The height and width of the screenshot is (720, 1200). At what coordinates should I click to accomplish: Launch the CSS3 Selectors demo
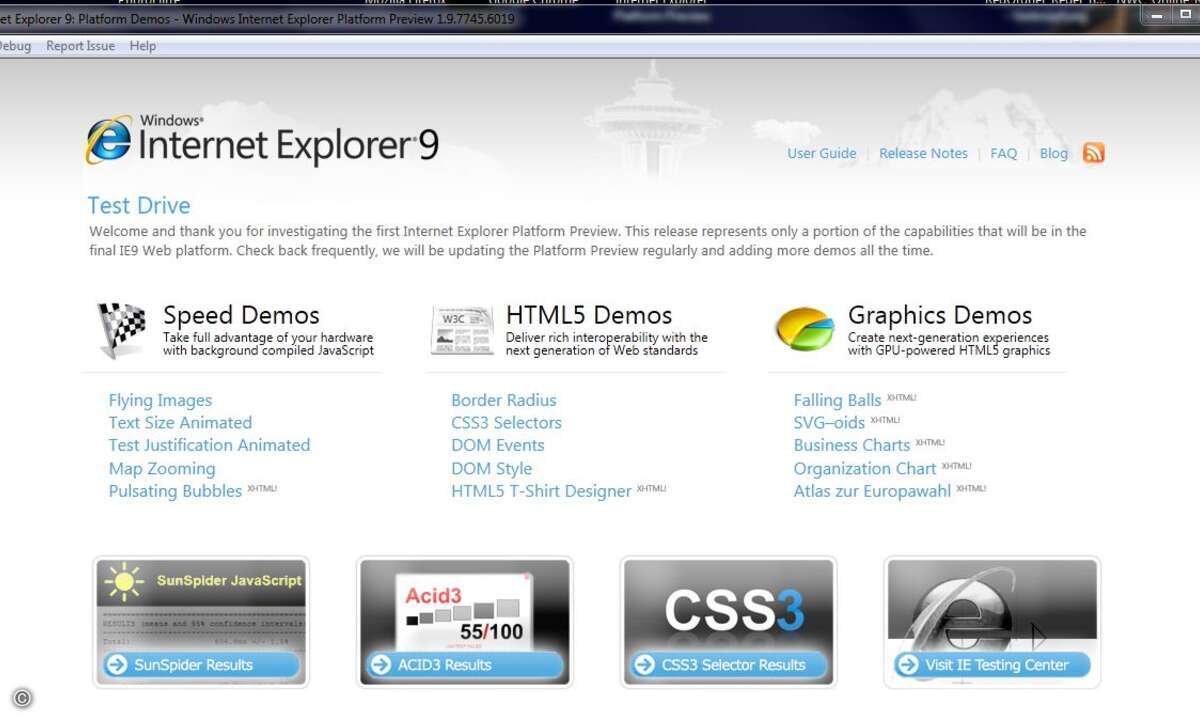tap(506, 423)
